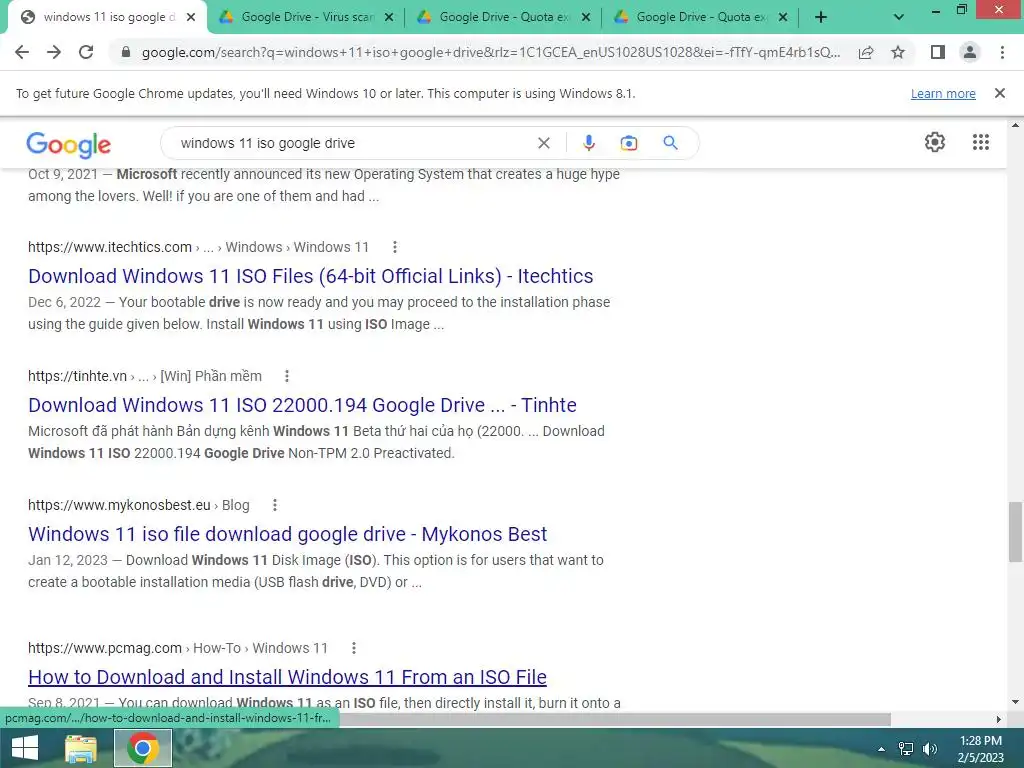This screenshot has height=768, width=1024.
Task: Show hidden system tray icons
Action: tap(882, 749)
